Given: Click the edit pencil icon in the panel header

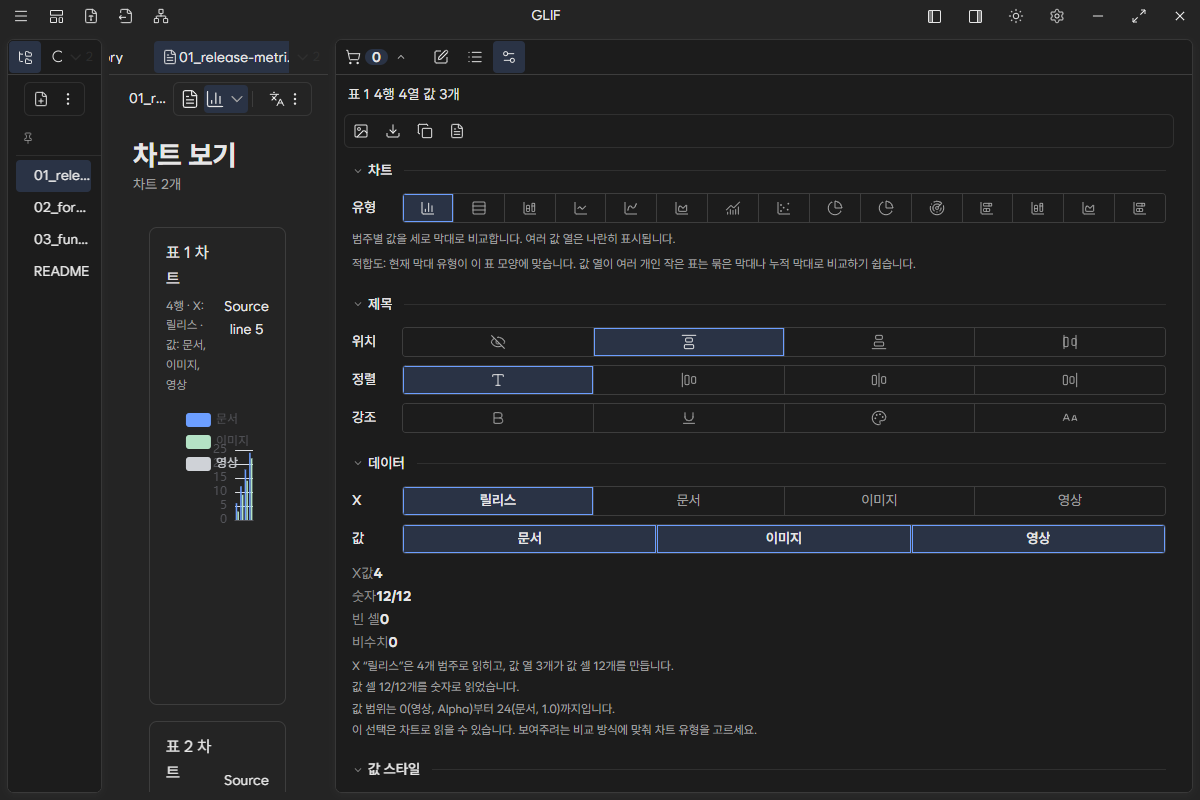Looking at the screenshot, I should pyautogui.click(x=441, y=57).
